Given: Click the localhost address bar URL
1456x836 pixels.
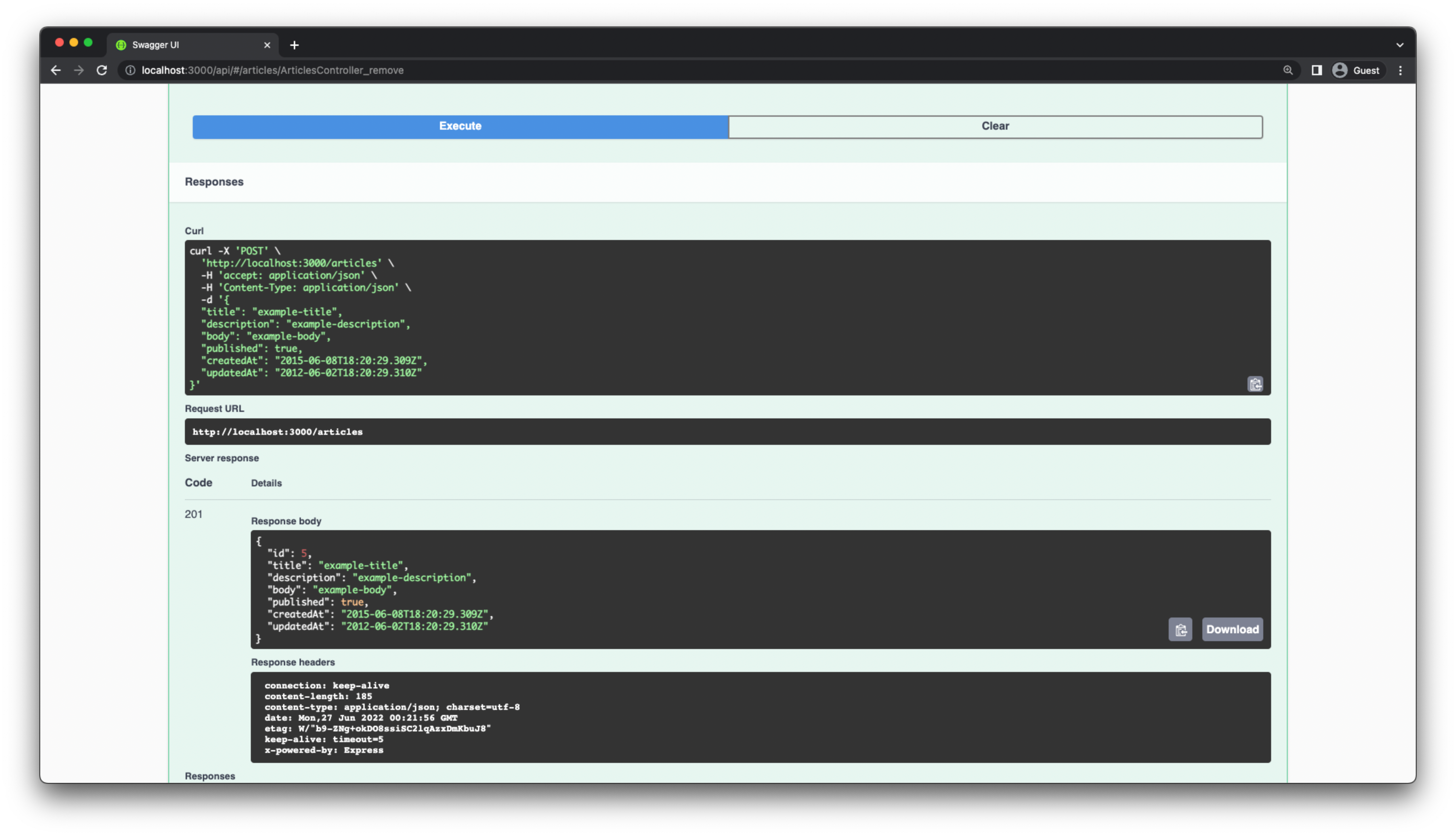Looking at the screenshot, I should [x=272, y=70].
